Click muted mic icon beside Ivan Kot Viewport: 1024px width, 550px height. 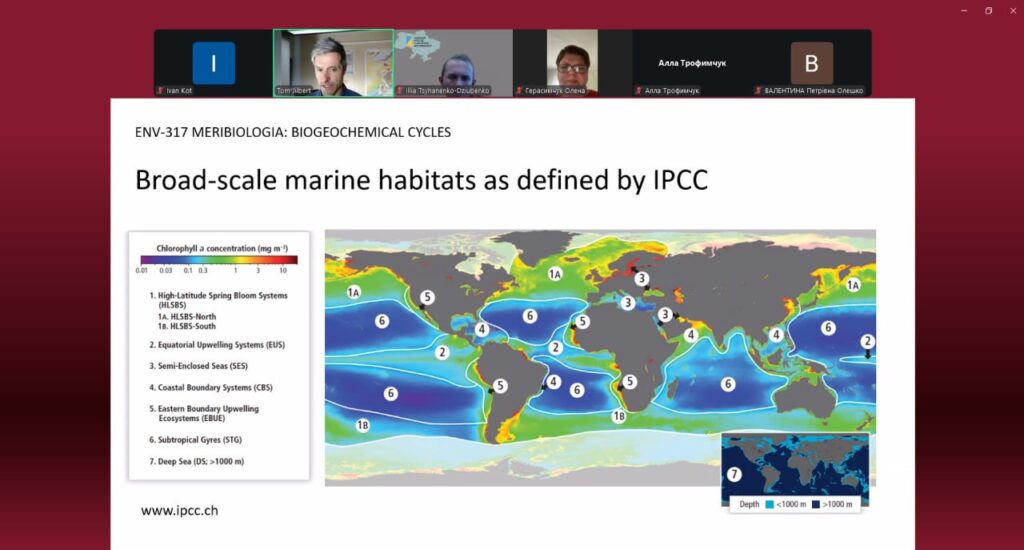coord(160,91)
